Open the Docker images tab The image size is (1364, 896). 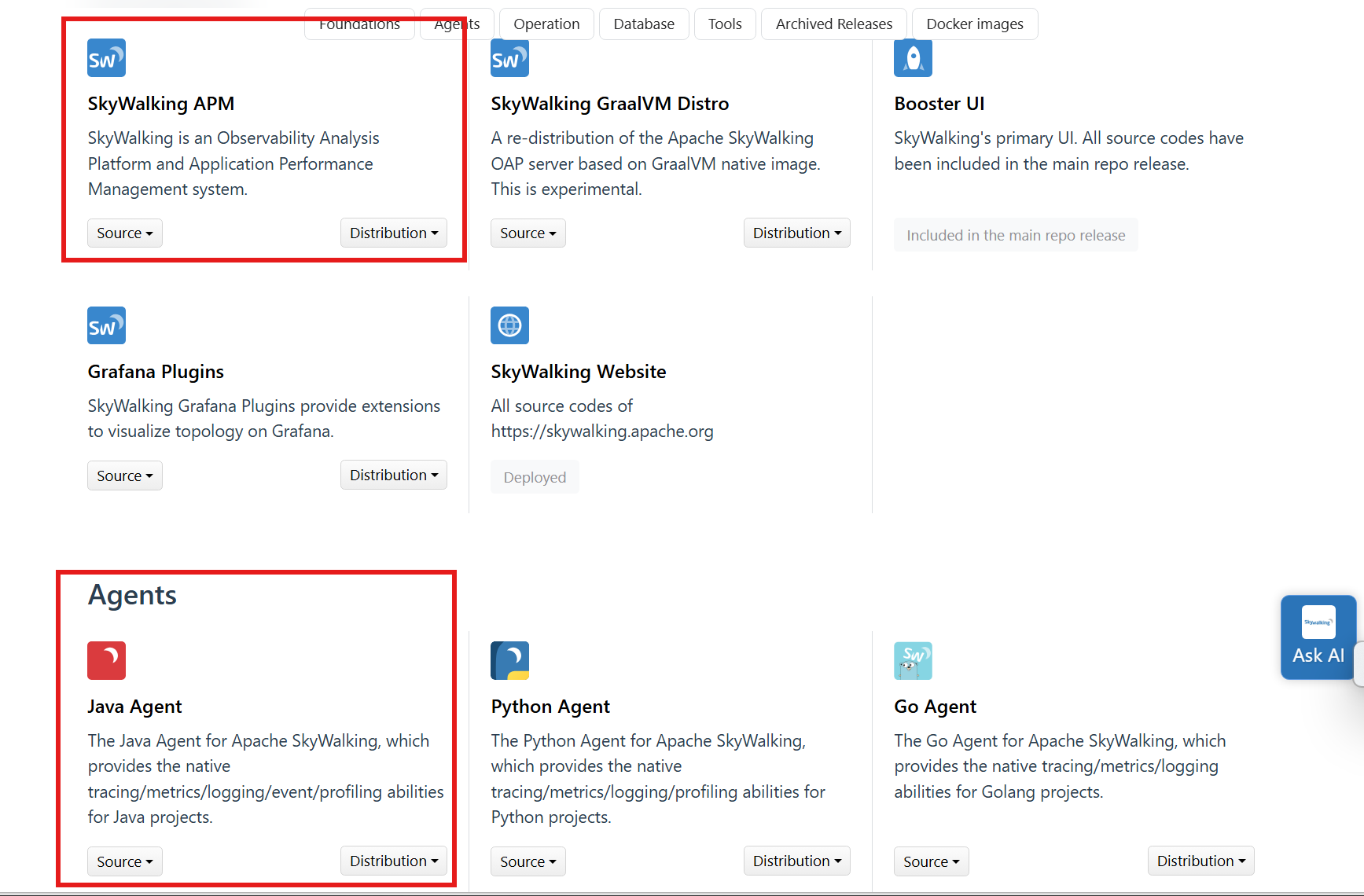[975, 24]
